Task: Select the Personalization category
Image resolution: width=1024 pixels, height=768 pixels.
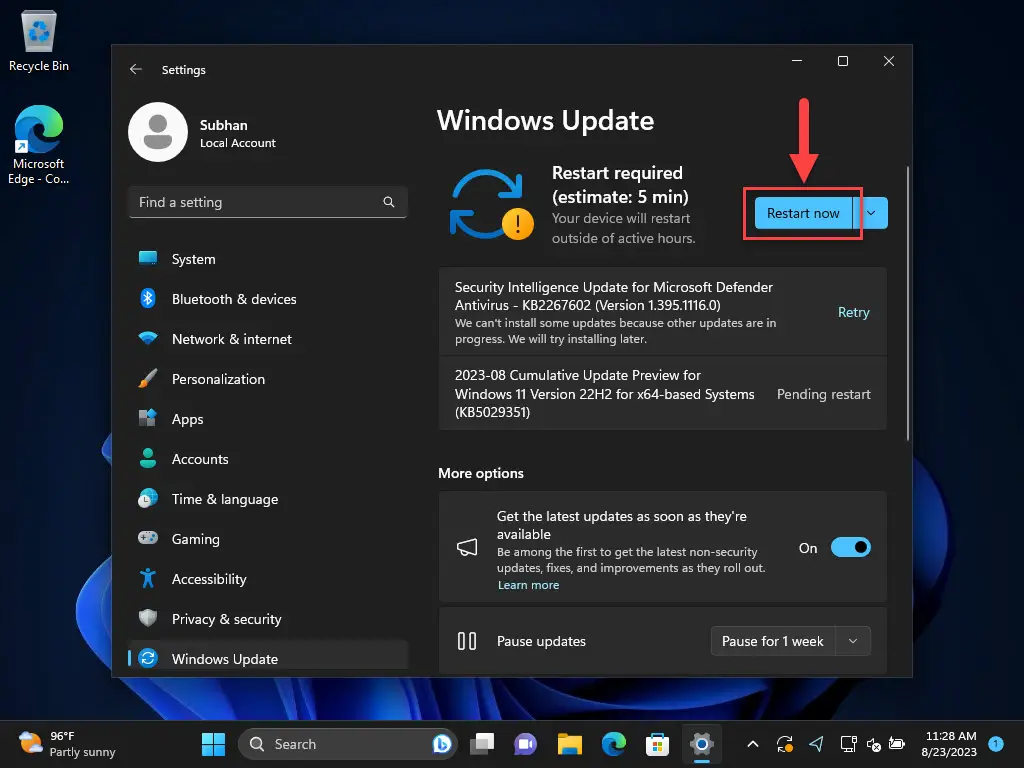Action: coord(268,379)
